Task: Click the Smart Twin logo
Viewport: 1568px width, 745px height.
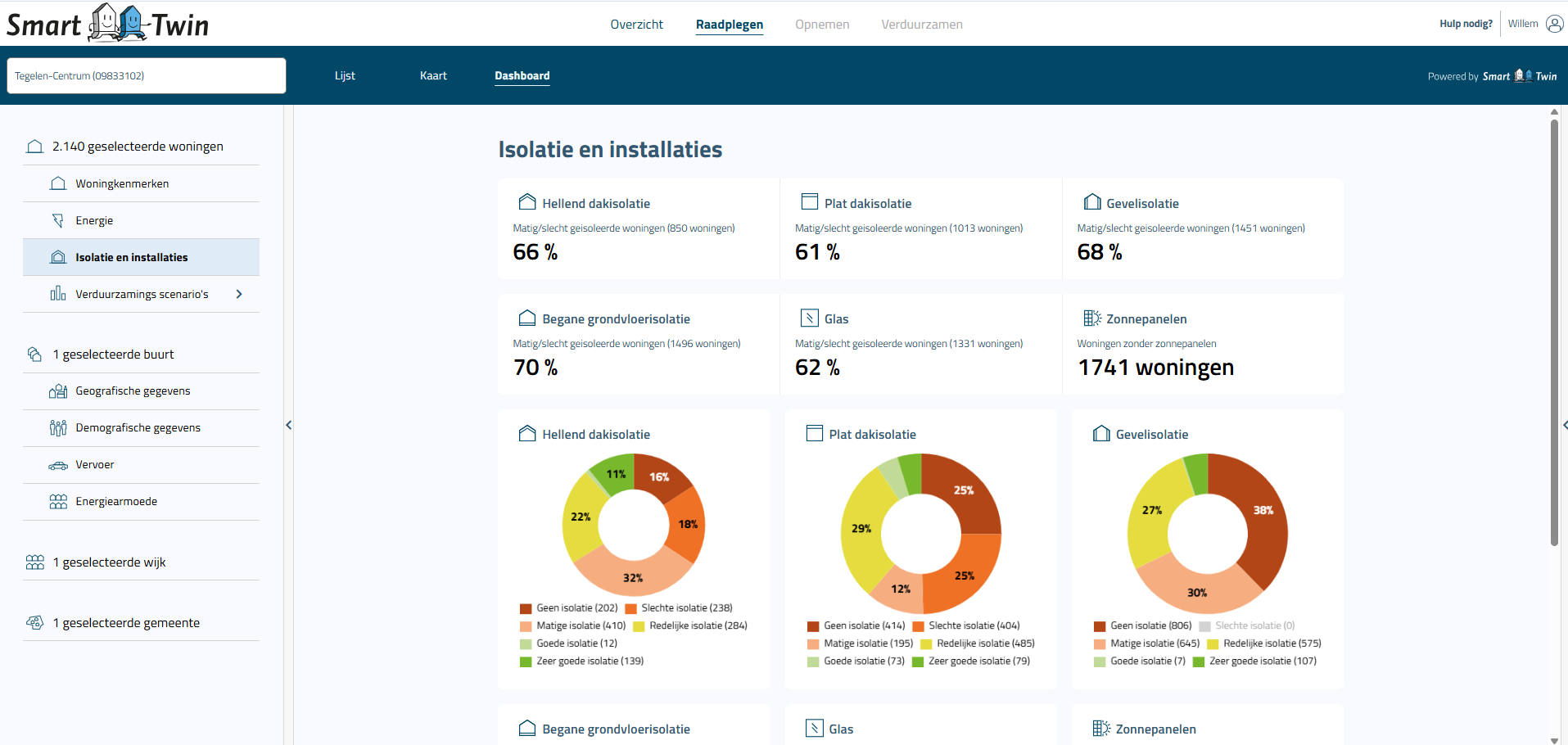Action: [x=107, y=23]
